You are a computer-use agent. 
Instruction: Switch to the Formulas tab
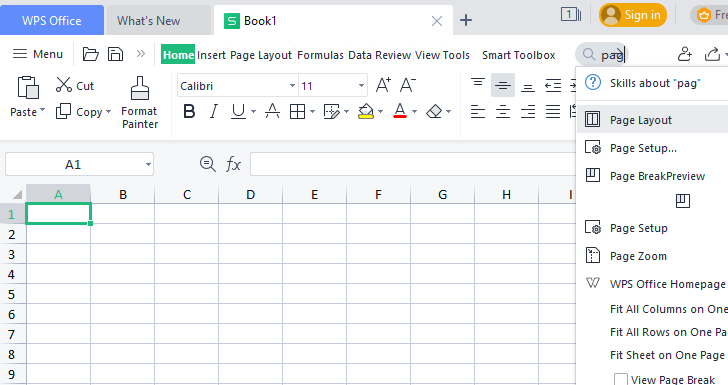point(320,55)
